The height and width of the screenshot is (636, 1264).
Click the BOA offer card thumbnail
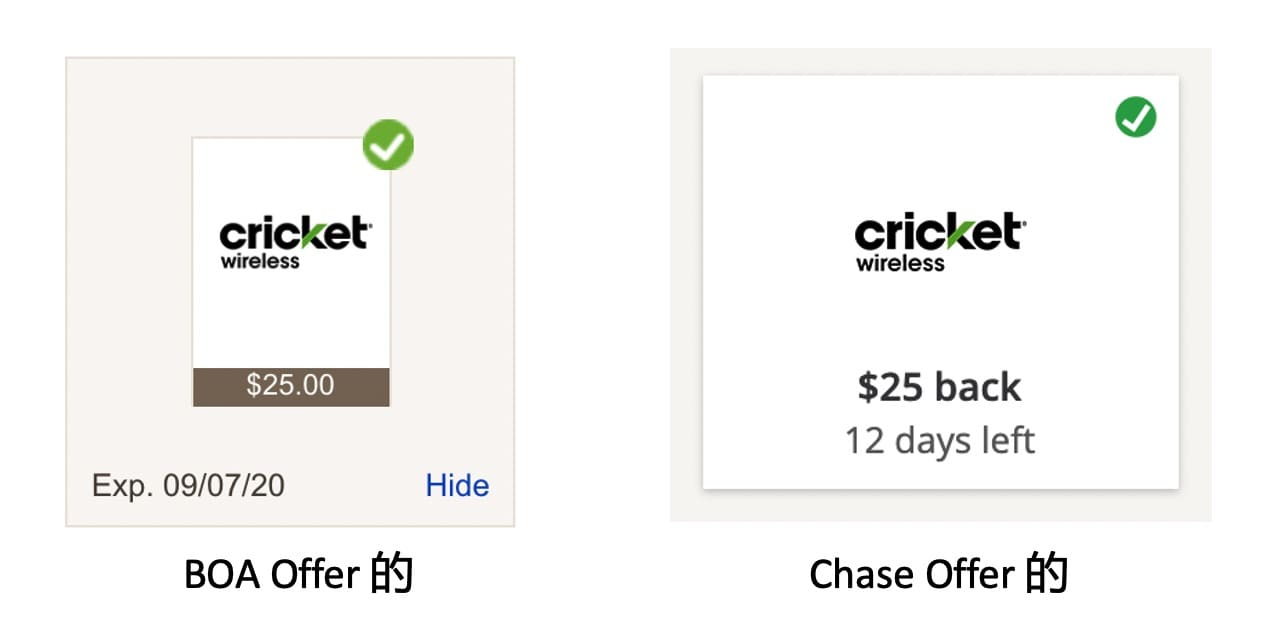[290, 270]
